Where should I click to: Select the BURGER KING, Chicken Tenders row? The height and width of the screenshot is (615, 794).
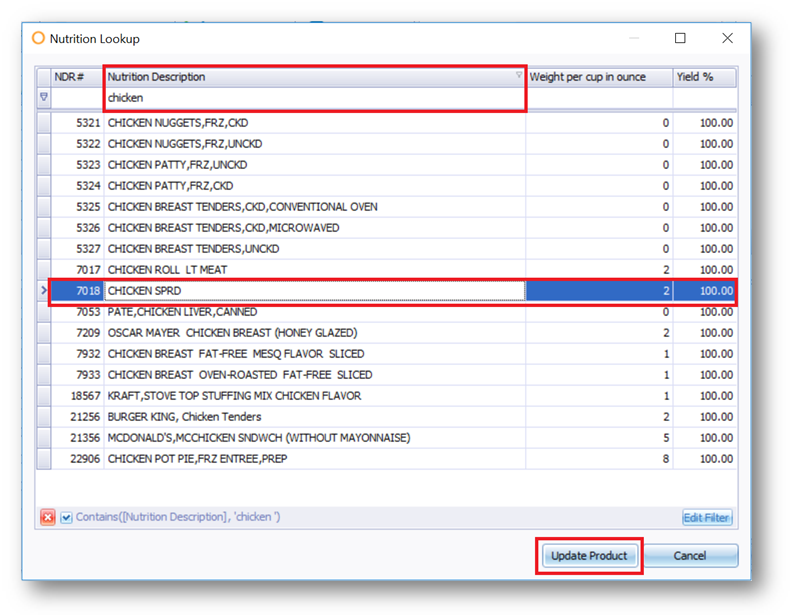(x=315, y=417)
